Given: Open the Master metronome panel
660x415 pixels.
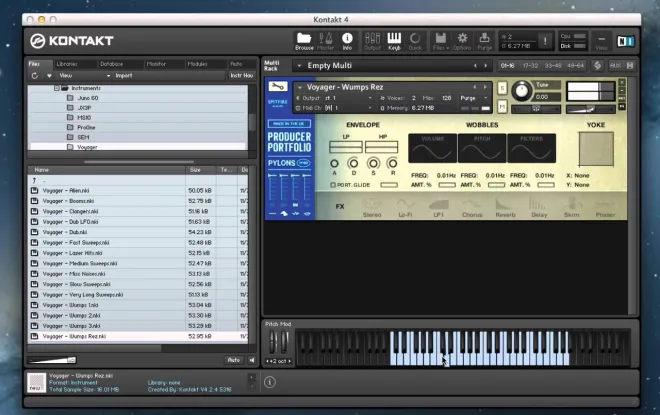Looking at the screenshot, I should 325,41.
